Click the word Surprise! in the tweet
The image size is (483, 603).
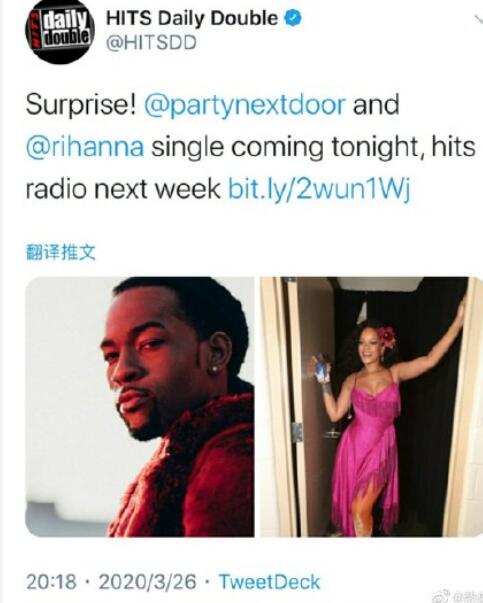(x=81, y=105)
